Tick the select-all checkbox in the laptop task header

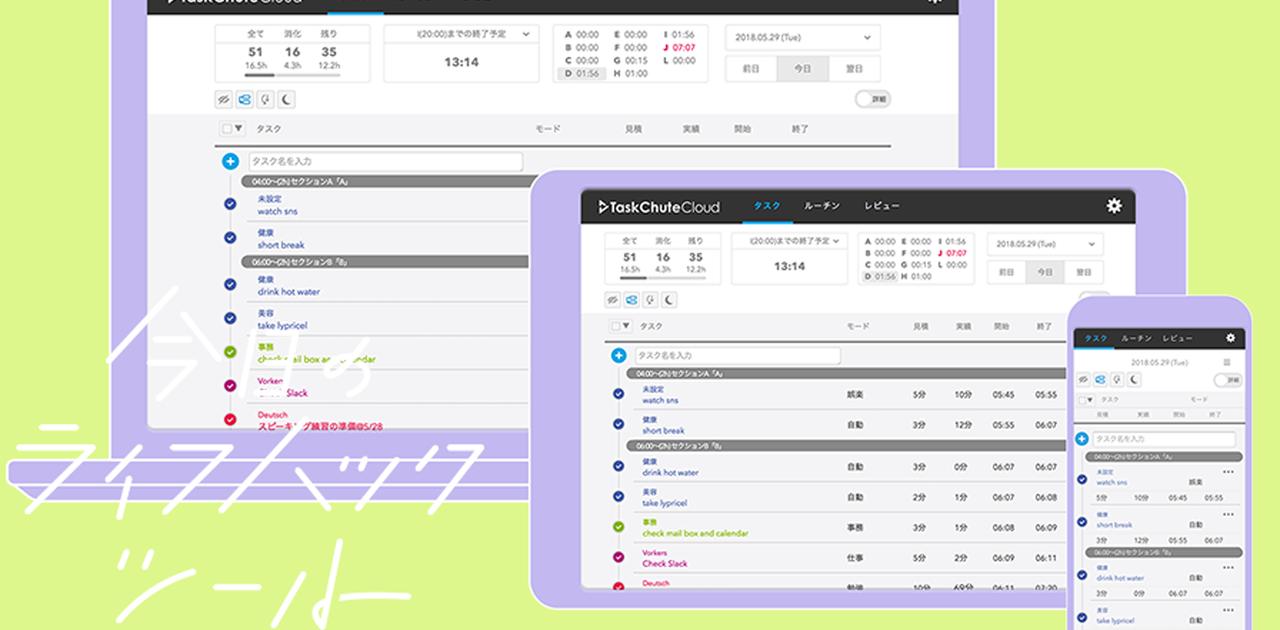click(x=227, y=129)
